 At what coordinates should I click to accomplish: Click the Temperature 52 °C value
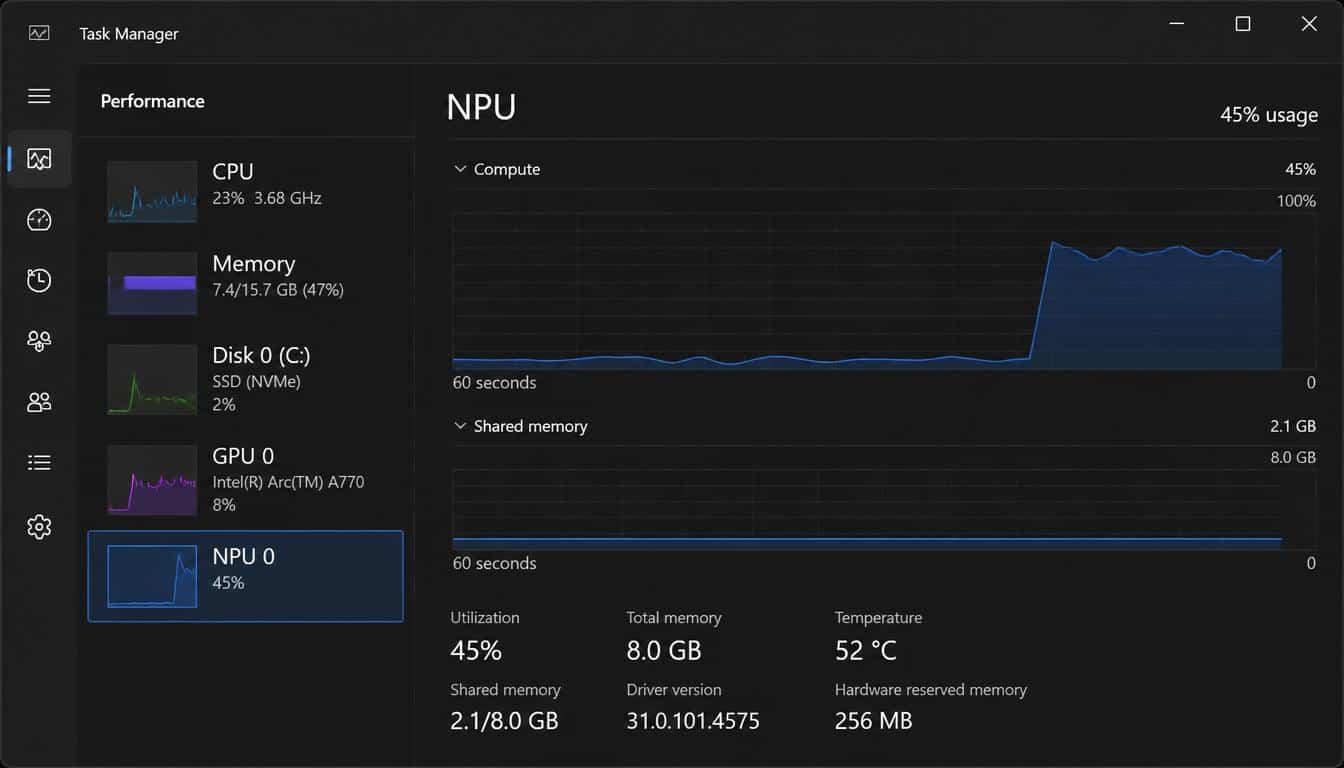(x=866, y=651)
